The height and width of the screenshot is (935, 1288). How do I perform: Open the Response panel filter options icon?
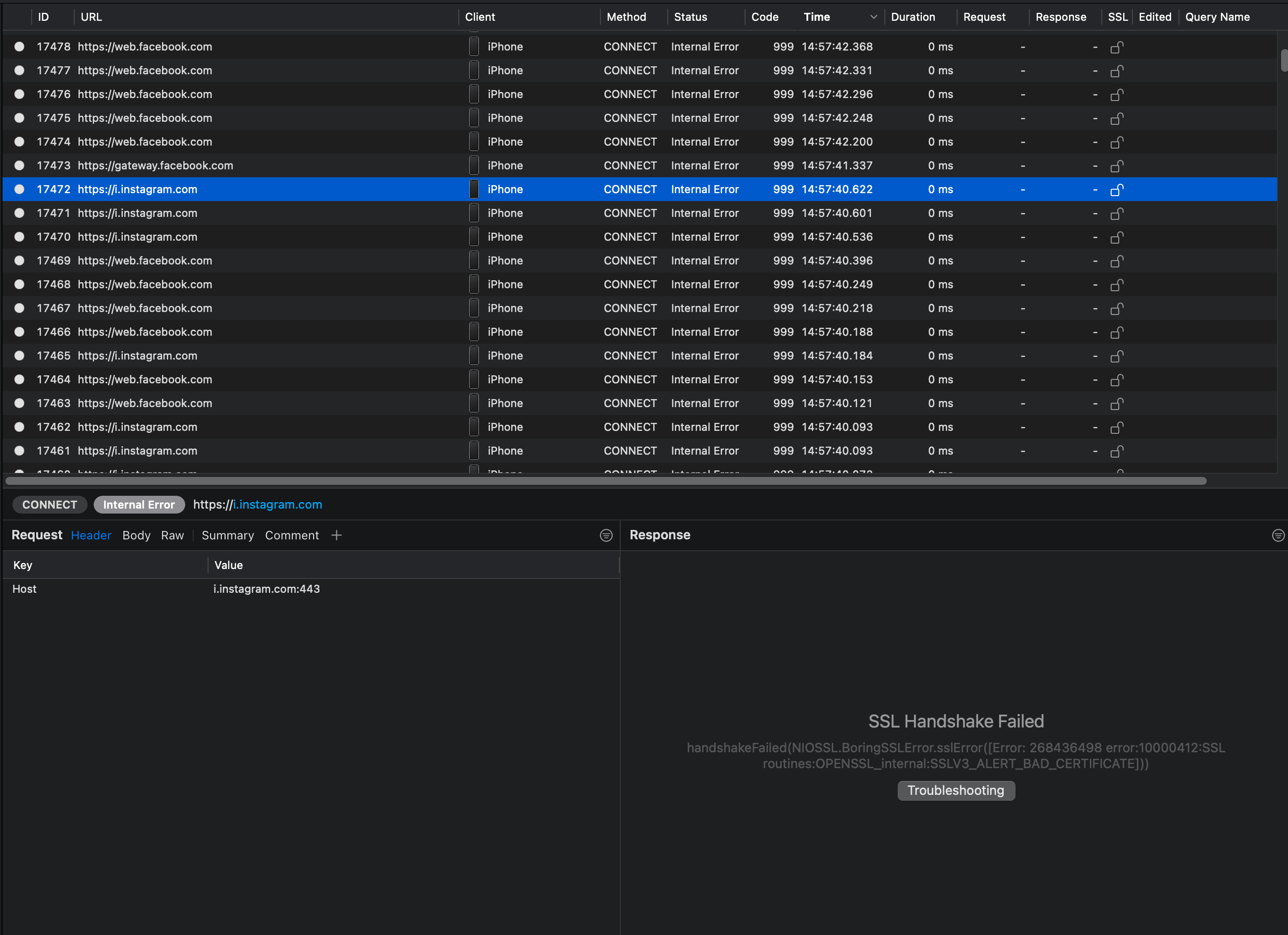(x=1278, y=535)
